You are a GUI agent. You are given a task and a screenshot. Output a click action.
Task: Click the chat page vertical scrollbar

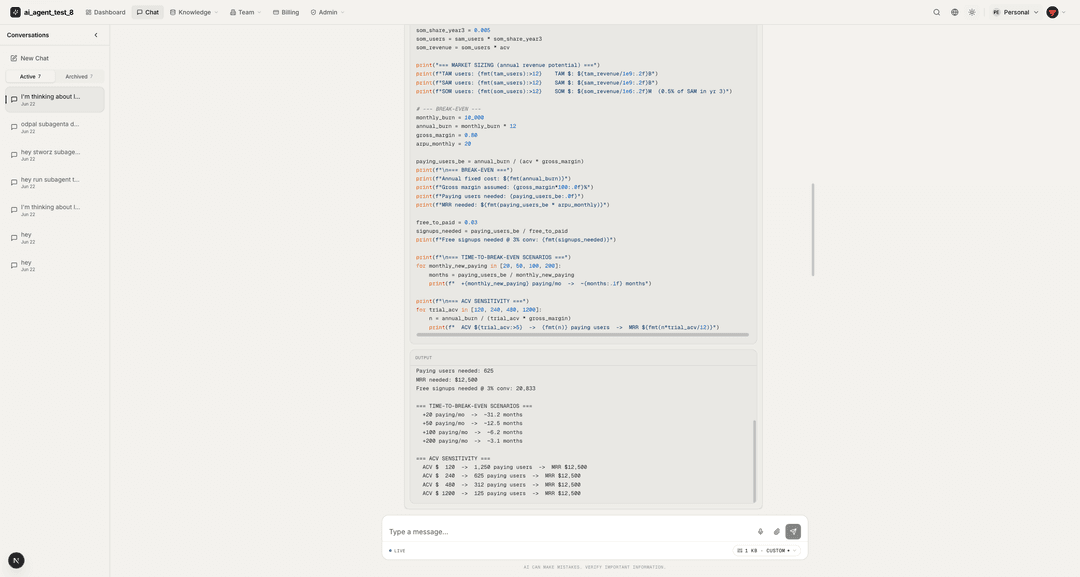point(813,230)
